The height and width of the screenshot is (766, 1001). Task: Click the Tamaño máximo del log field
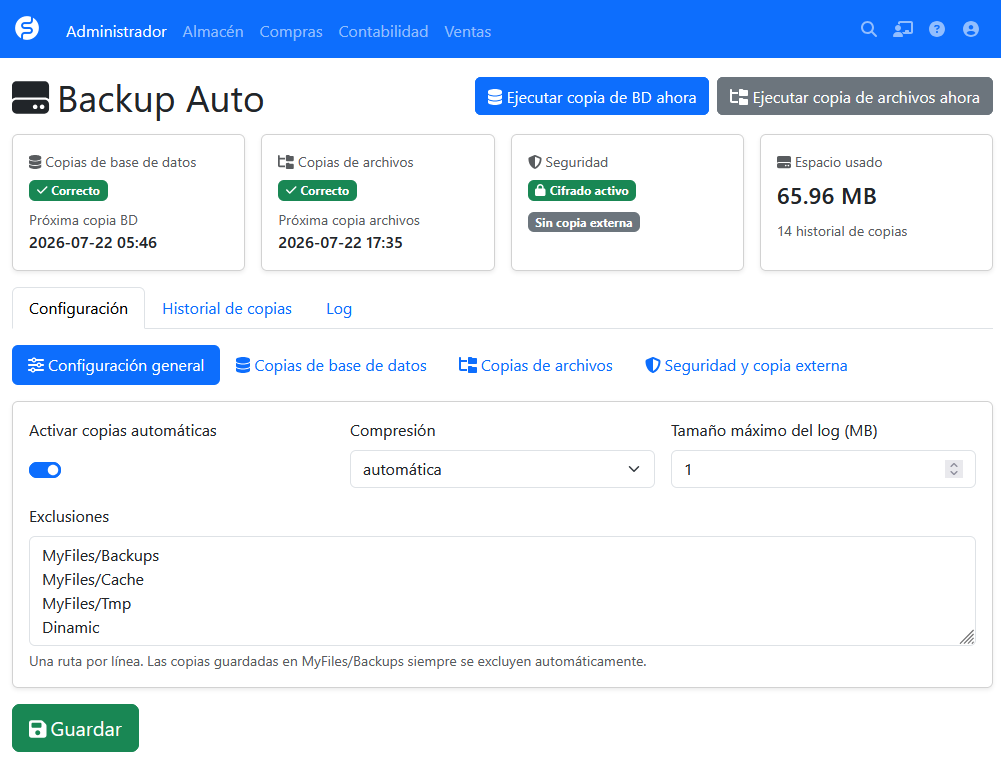[x=823, y=469]
